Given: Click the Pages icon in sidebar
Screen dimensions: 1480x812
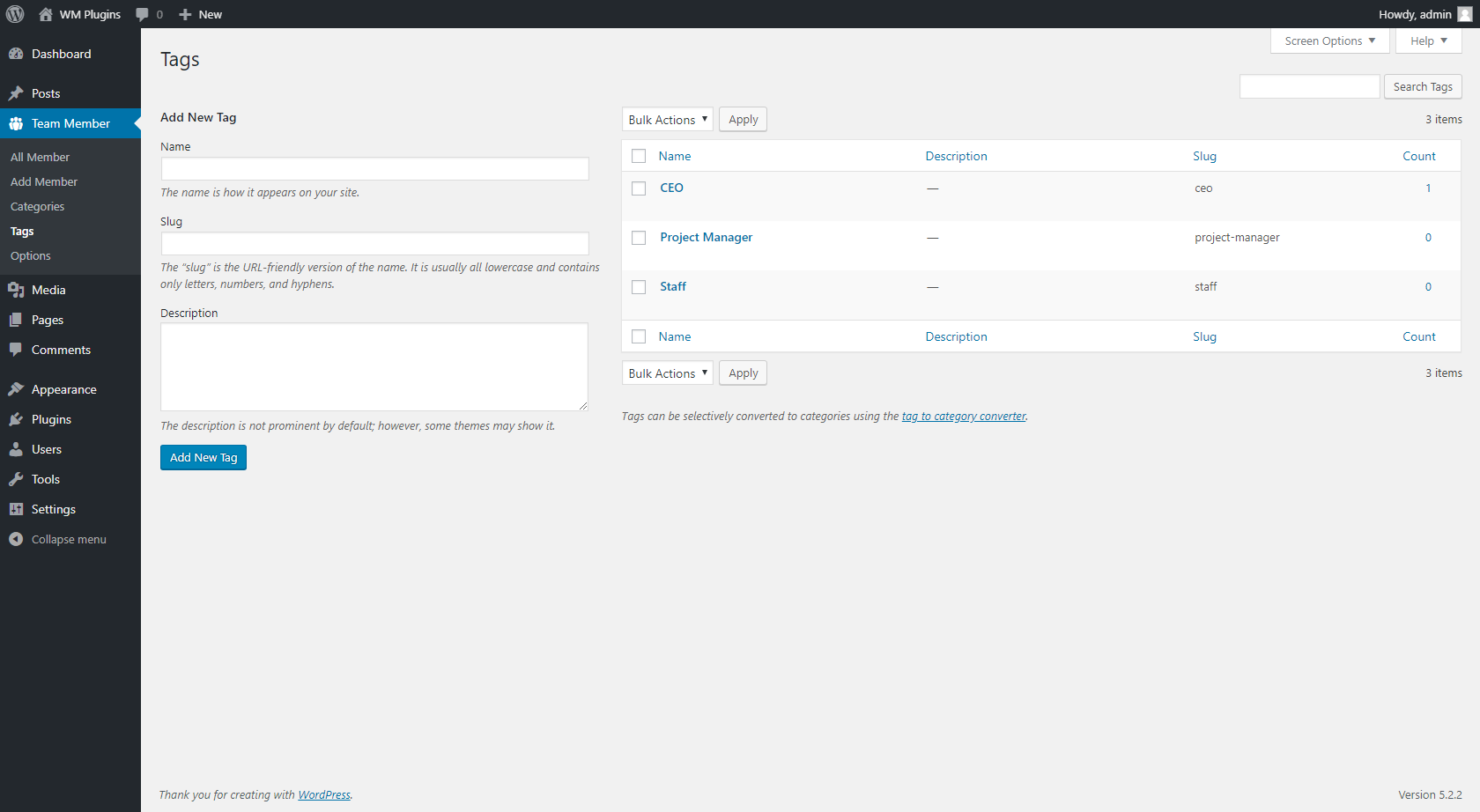Looking at the screenshot, I should (16, 320).
